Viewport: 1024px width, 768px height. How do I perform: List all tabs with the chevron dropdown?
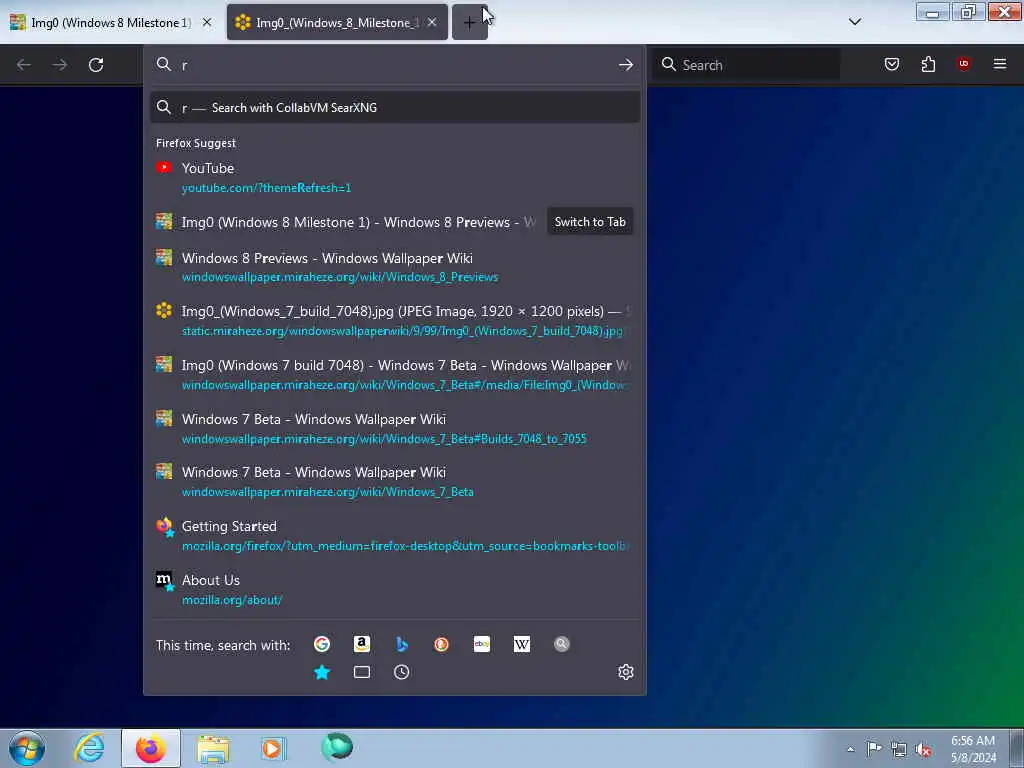[x=854, y=22]
